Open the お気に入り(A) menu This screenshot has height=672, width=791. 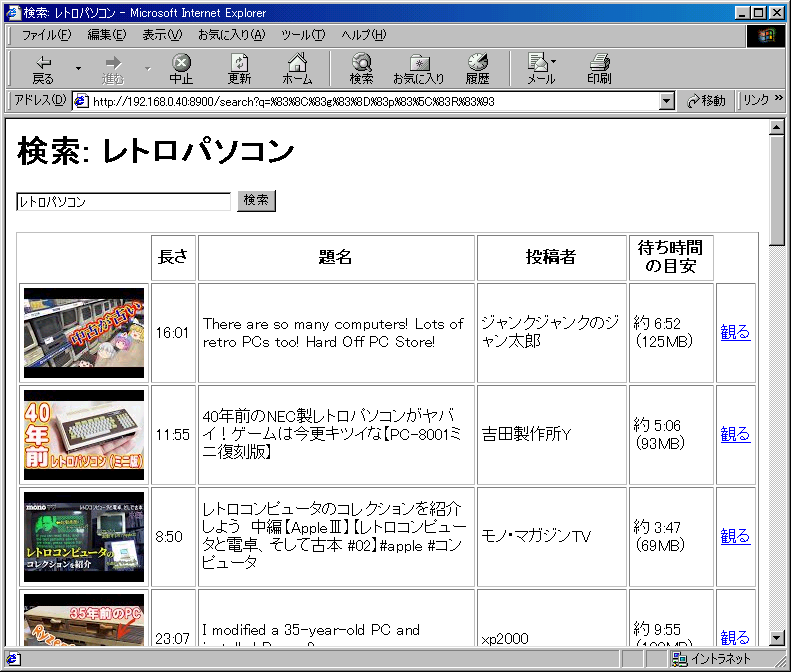tap(232, 35)
